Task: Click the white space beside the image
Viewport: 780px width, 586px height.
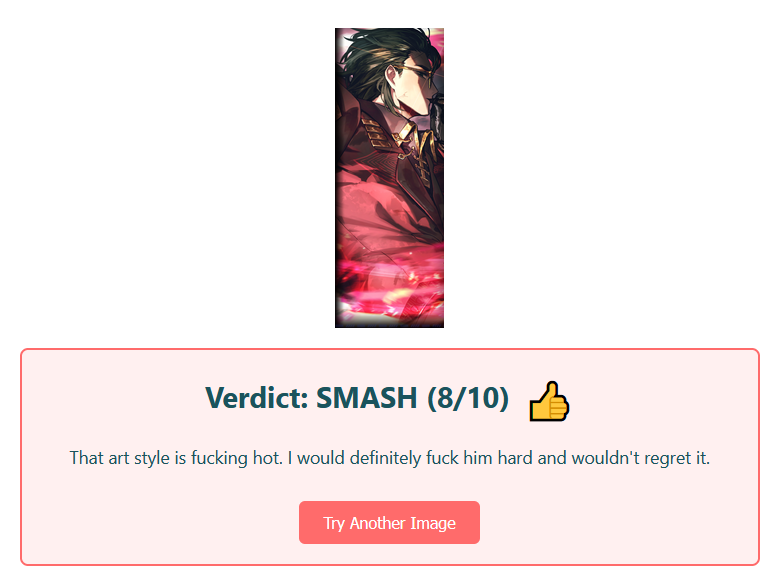Action: [x=597, y=174]
